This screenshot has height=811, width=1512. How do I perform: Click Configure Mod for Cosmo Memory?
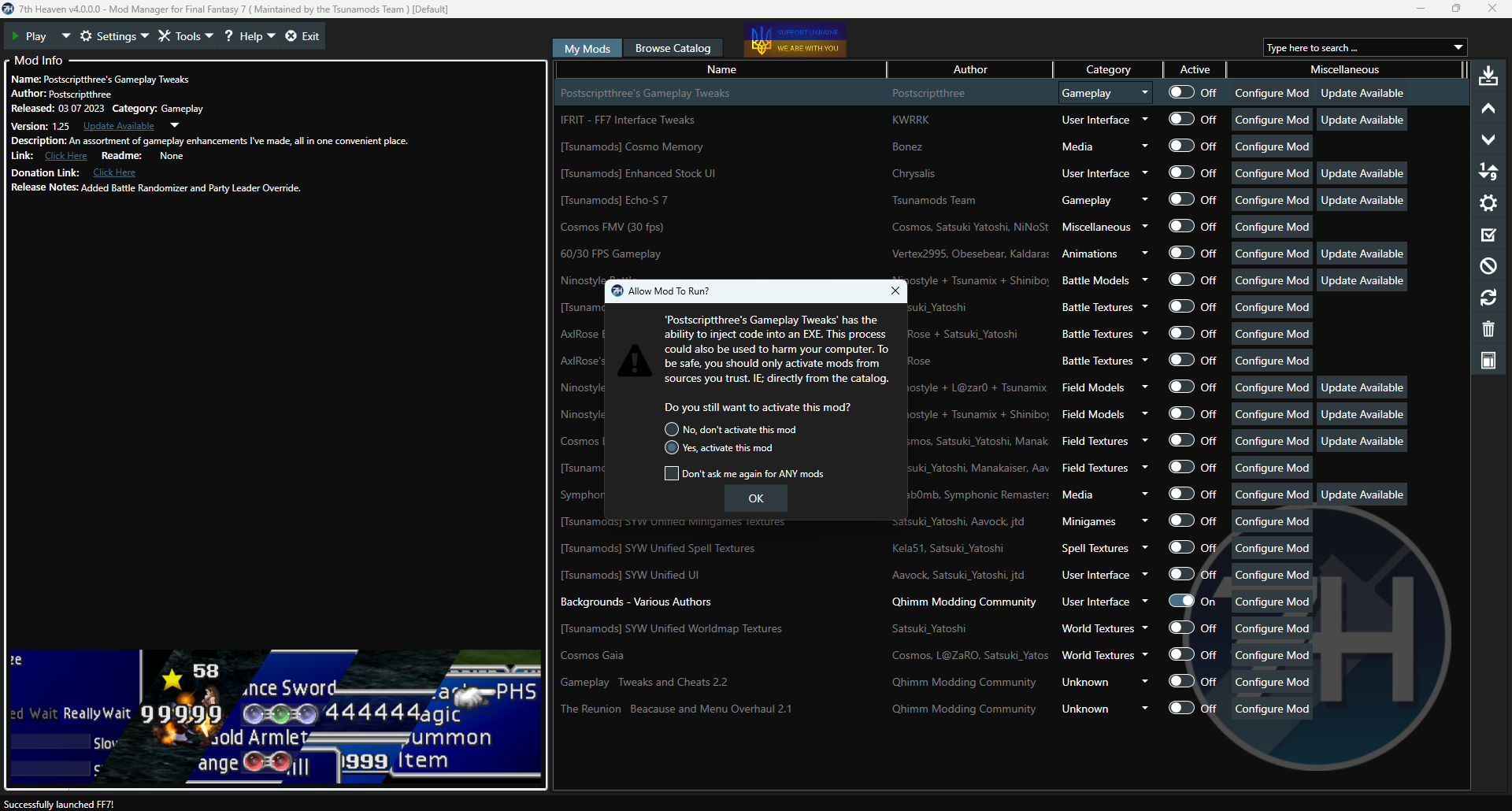click(1272, 146)
